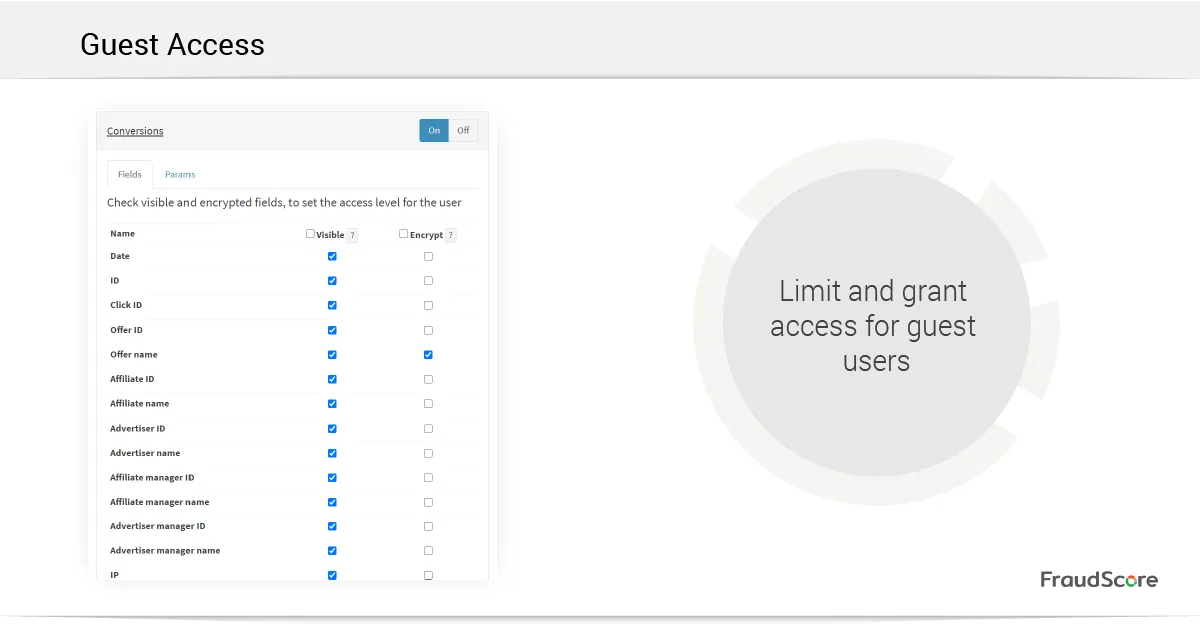Enable Encrypt for Affiliate ID

428,380
